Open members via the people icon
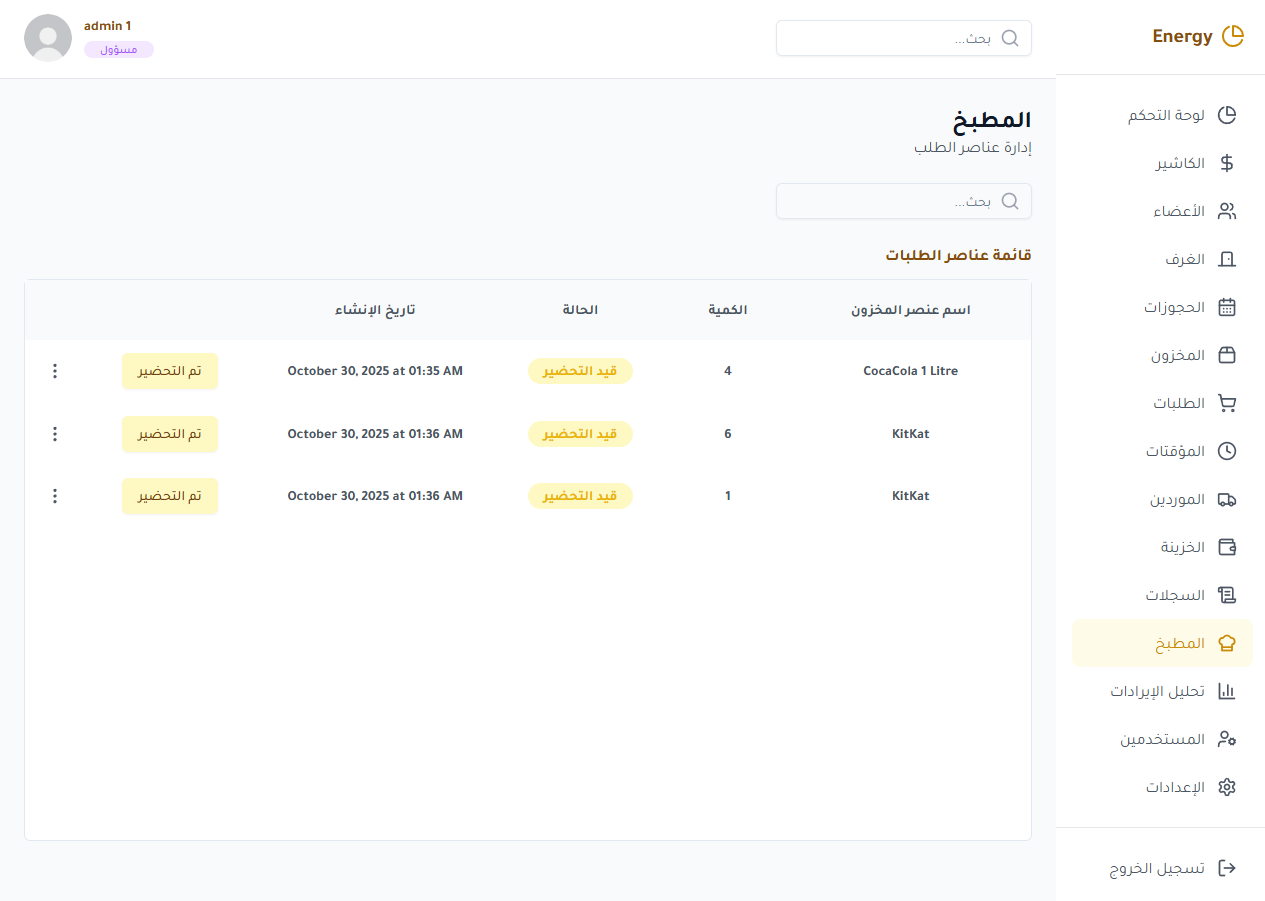Image resolution: width=1265 pixels, height=901 pixels. pos(1227,211)
